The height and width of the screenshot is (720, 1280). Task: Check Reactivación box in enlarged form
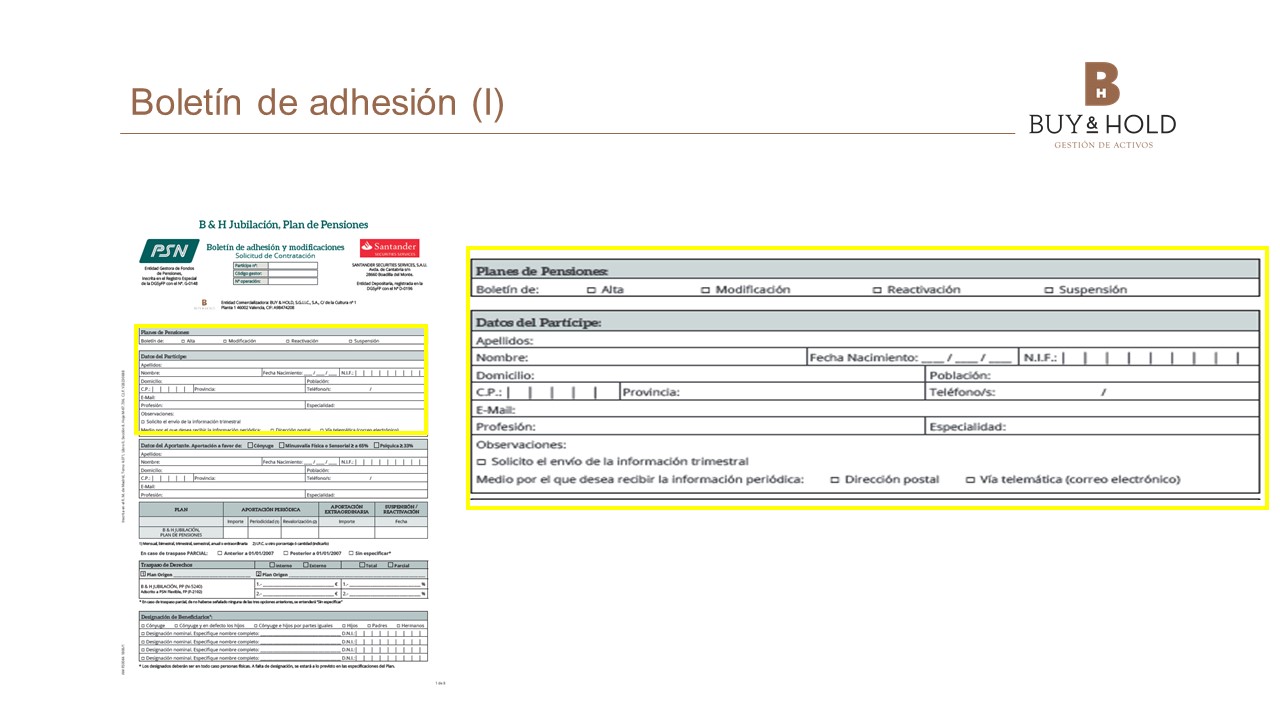[x=877, y=290]
